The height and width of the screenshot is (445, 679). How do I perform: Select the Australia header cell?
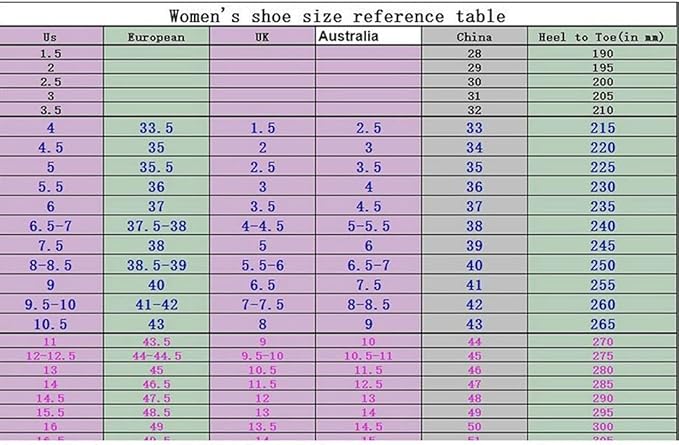point(368,36)
